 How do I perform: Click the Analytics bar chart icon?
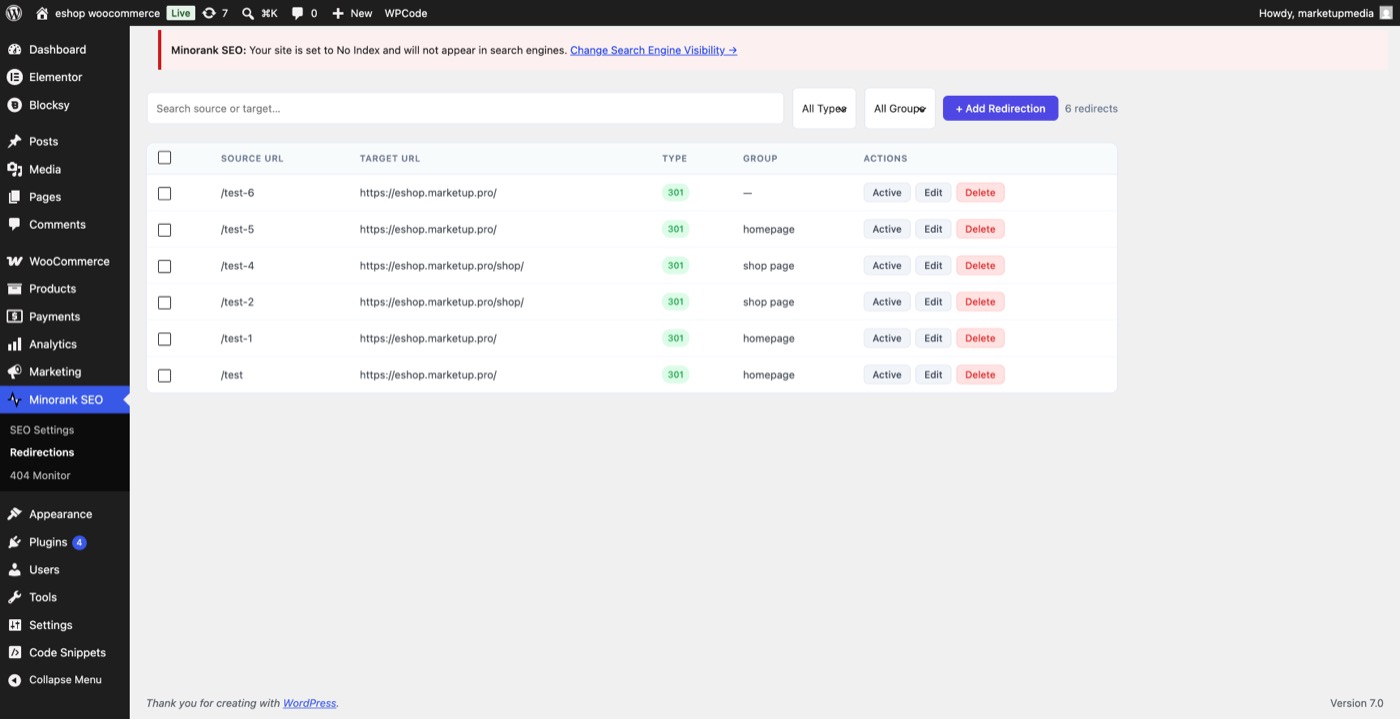14,344
